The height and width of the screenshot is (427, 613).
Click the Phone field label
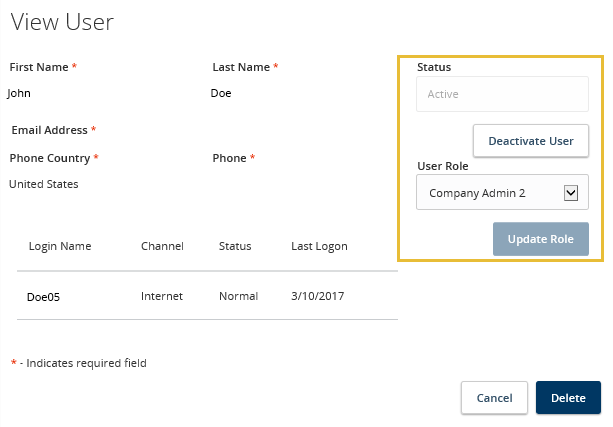tap(230, 158)
